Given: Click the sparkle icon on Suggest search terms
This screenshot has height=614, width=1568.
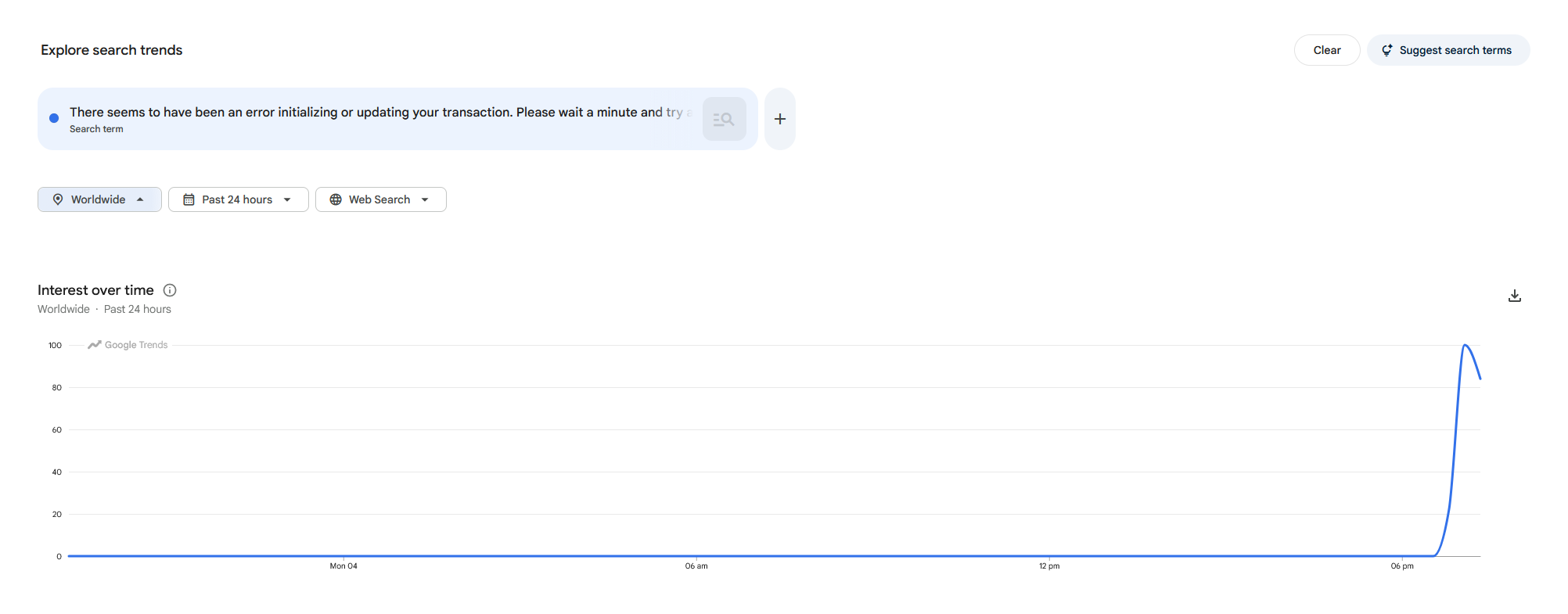Looking at the screenshot, I should tap(1386, 50).
